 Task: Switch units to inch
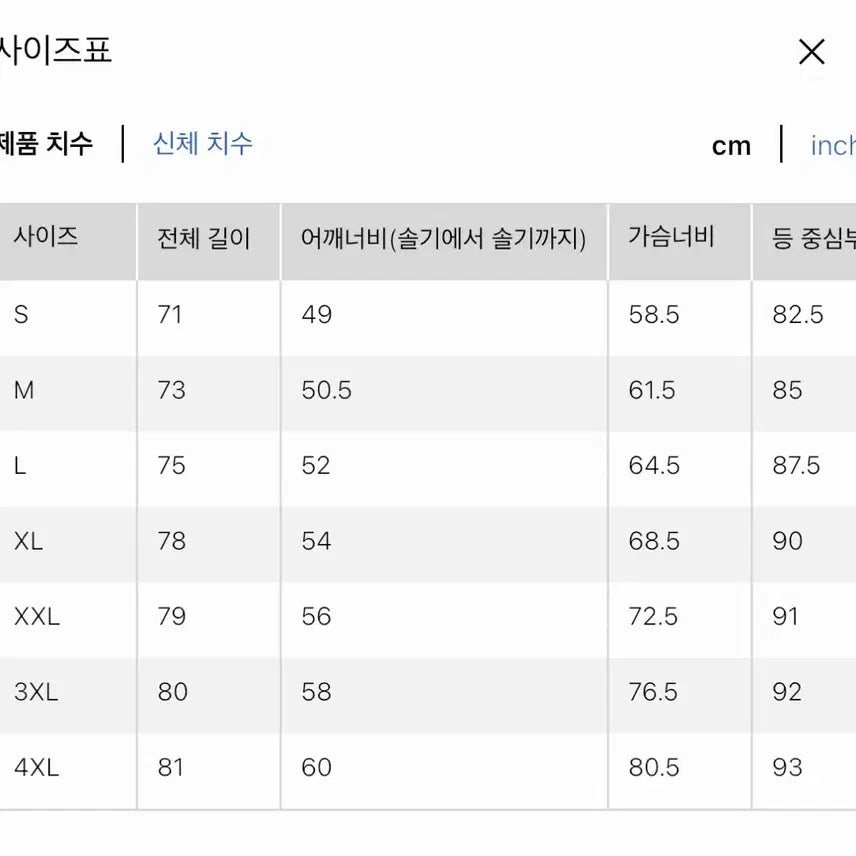pyautogui.click(x=833, y=146)
